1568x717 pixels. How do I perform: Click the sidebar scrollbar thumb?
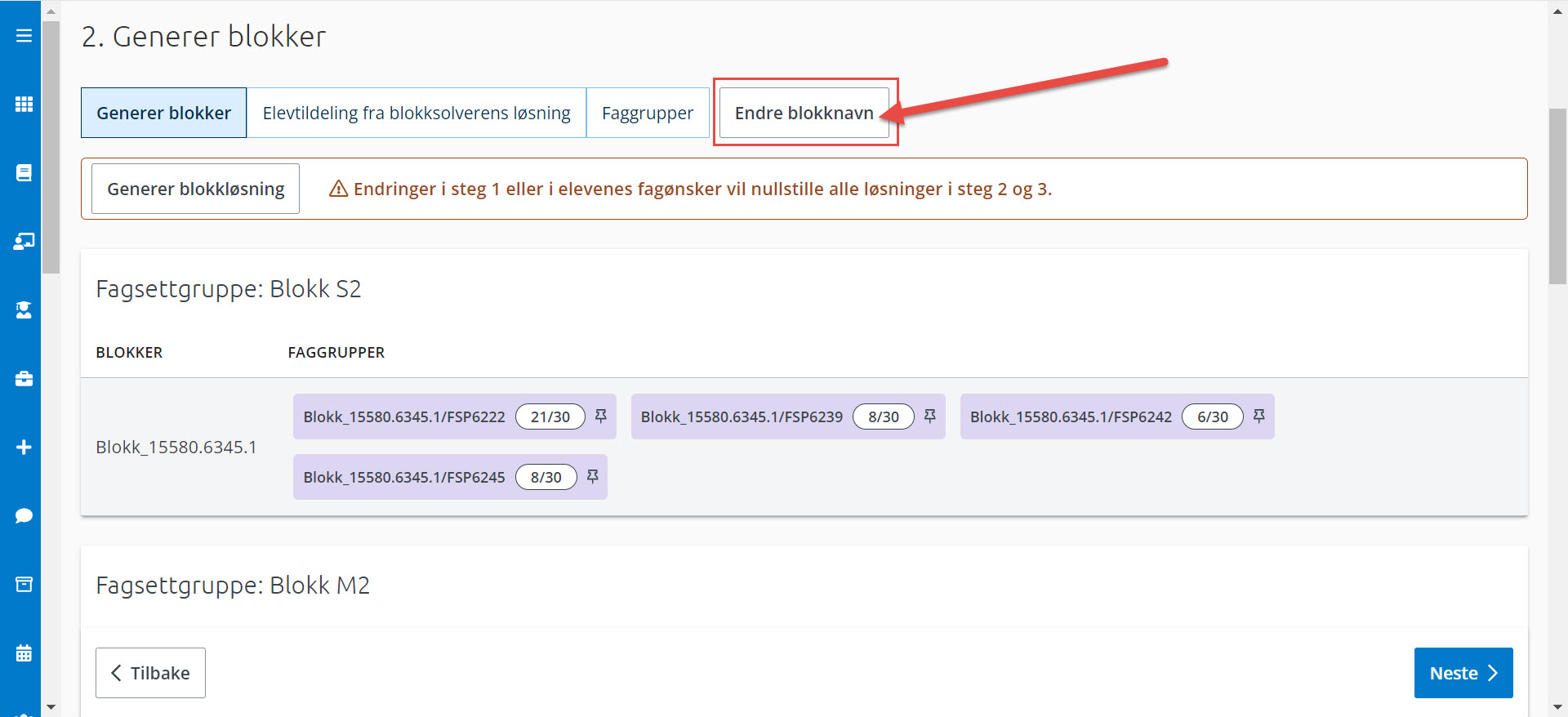(x=51, y=147)
